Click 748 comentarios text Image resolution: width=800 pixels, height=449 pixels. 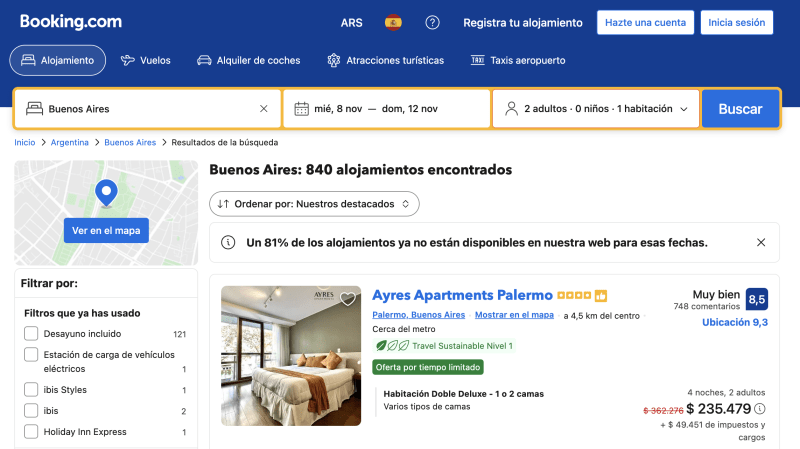point(707,306)
